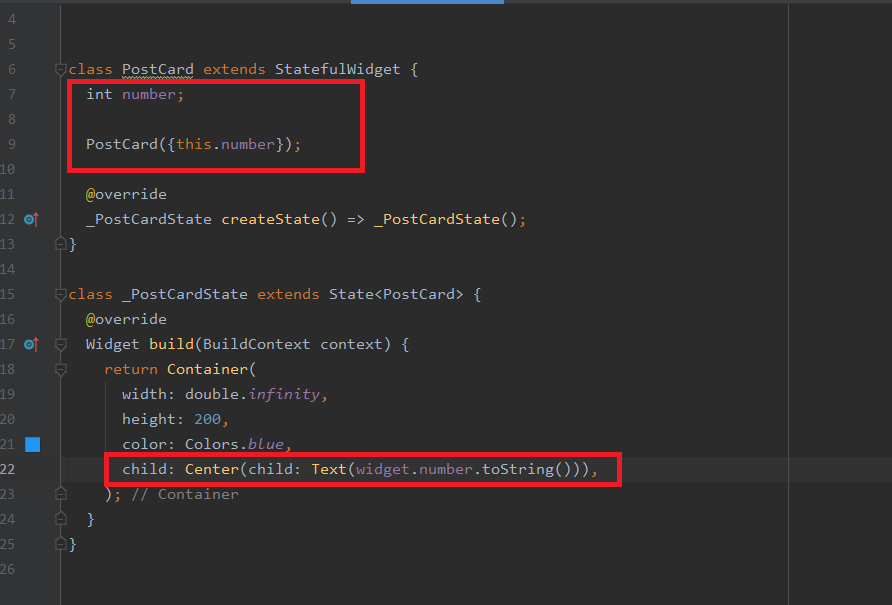Viewport: 892px width, 605px height.
Task: Click the height value 200
Action: point(207,419)
